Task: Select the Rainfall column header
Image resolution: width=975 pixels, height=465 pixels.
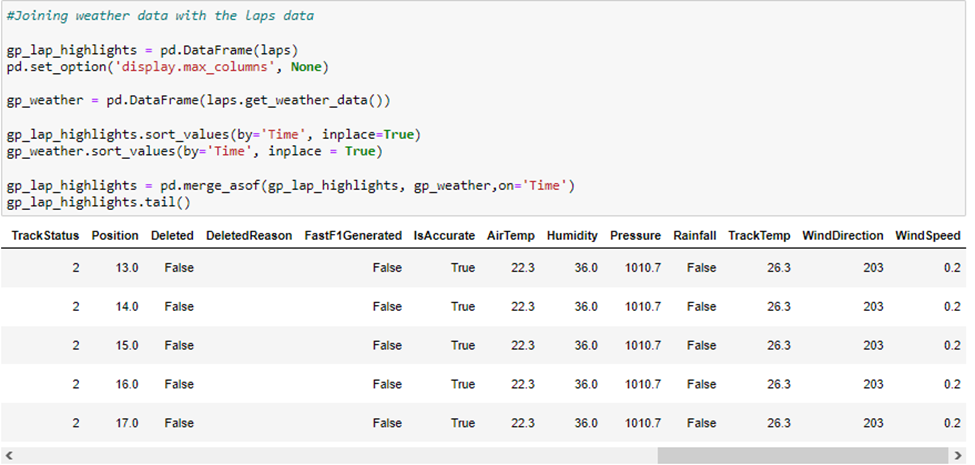Action: tap(695, 236)
